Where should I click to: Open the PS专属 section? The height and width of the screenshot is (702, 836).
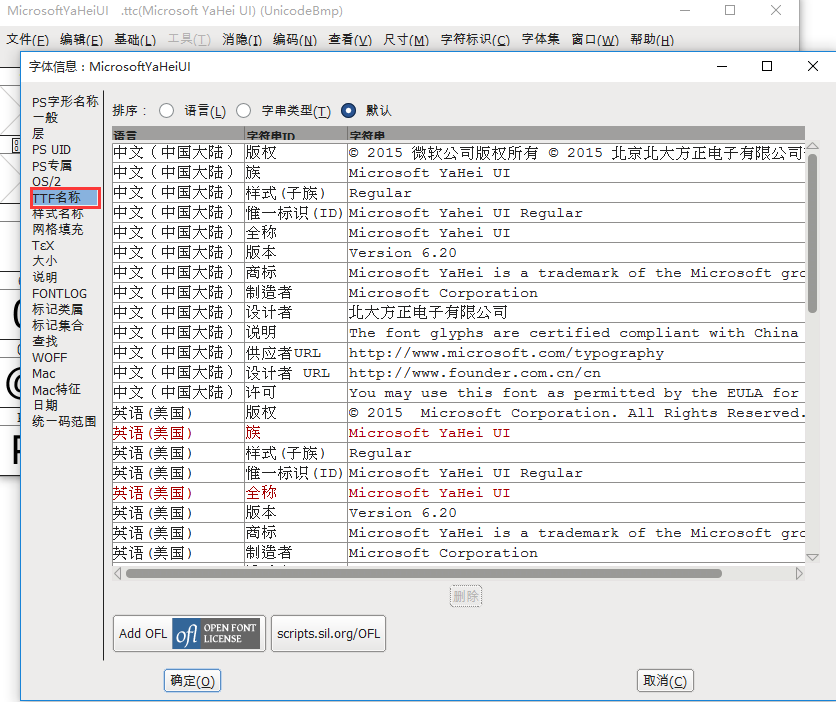click(x=52, y=166)
